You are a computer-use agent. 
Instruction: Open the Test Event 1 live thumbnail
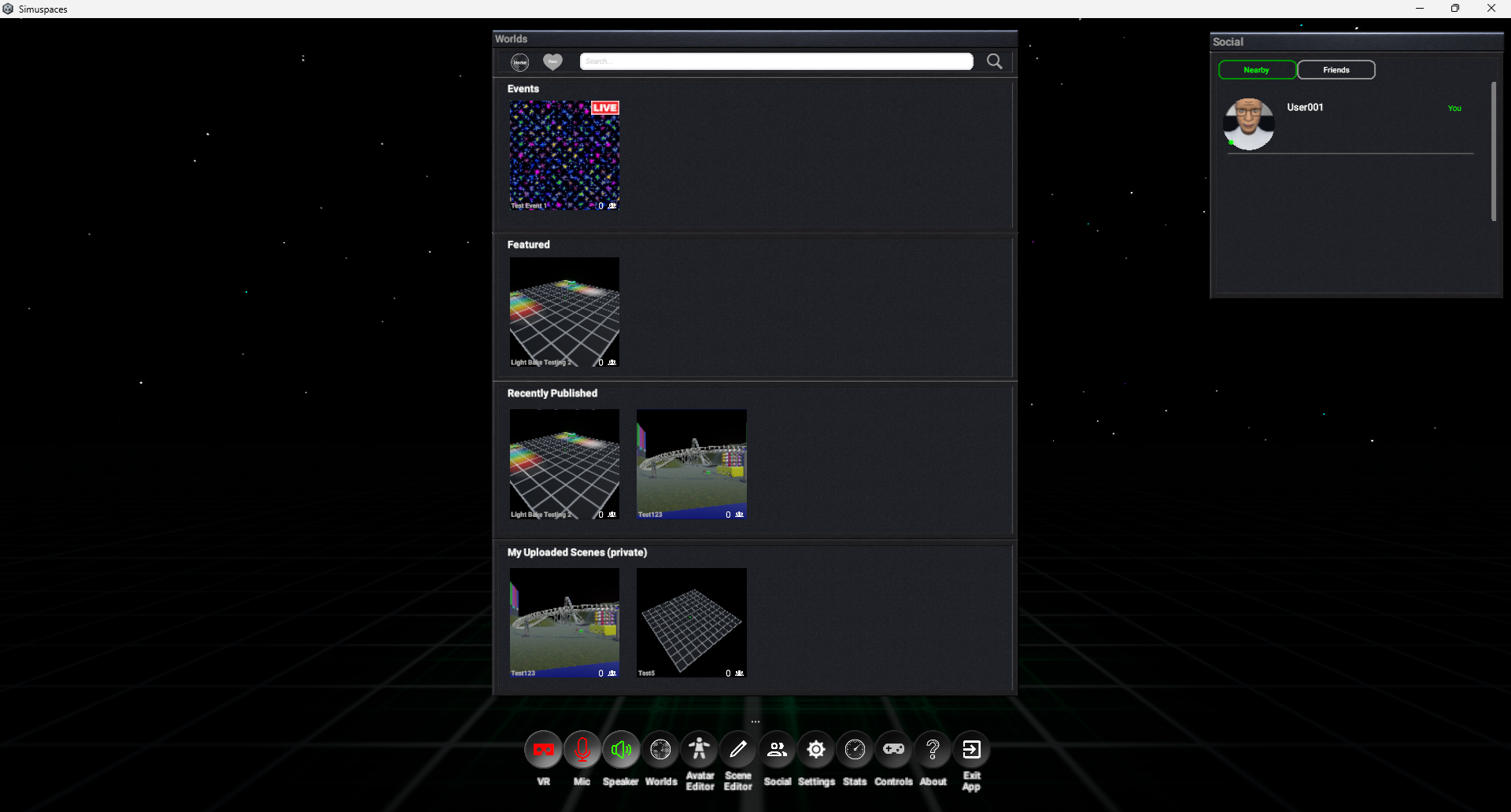click(x=564, y=155)
